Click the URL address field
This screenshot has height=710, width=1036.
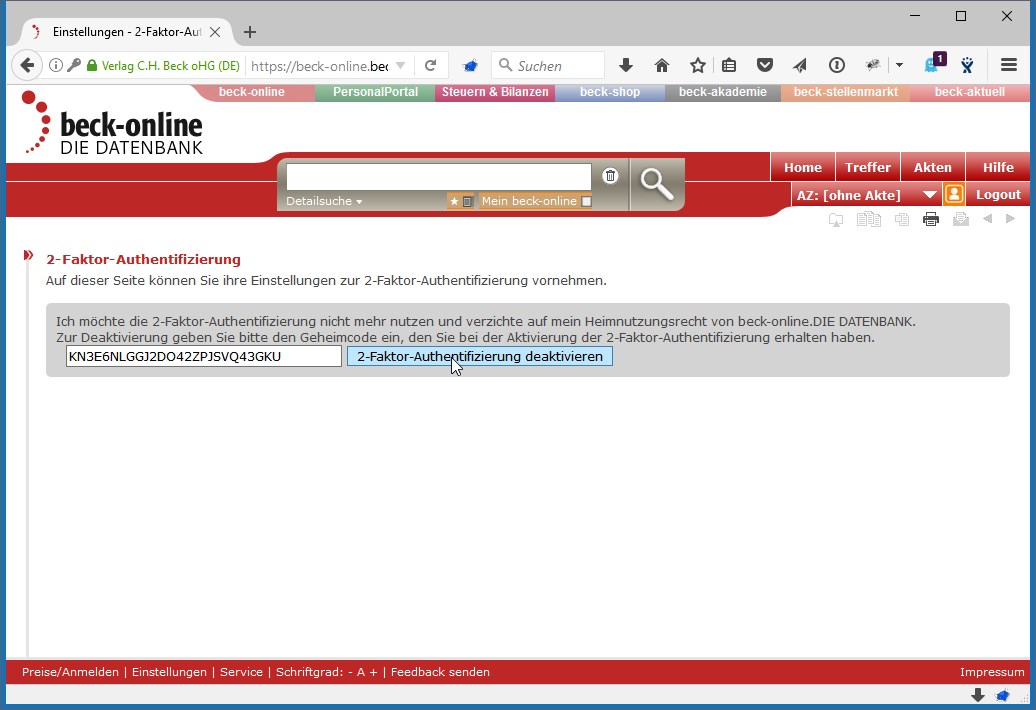tap(320, 65)
